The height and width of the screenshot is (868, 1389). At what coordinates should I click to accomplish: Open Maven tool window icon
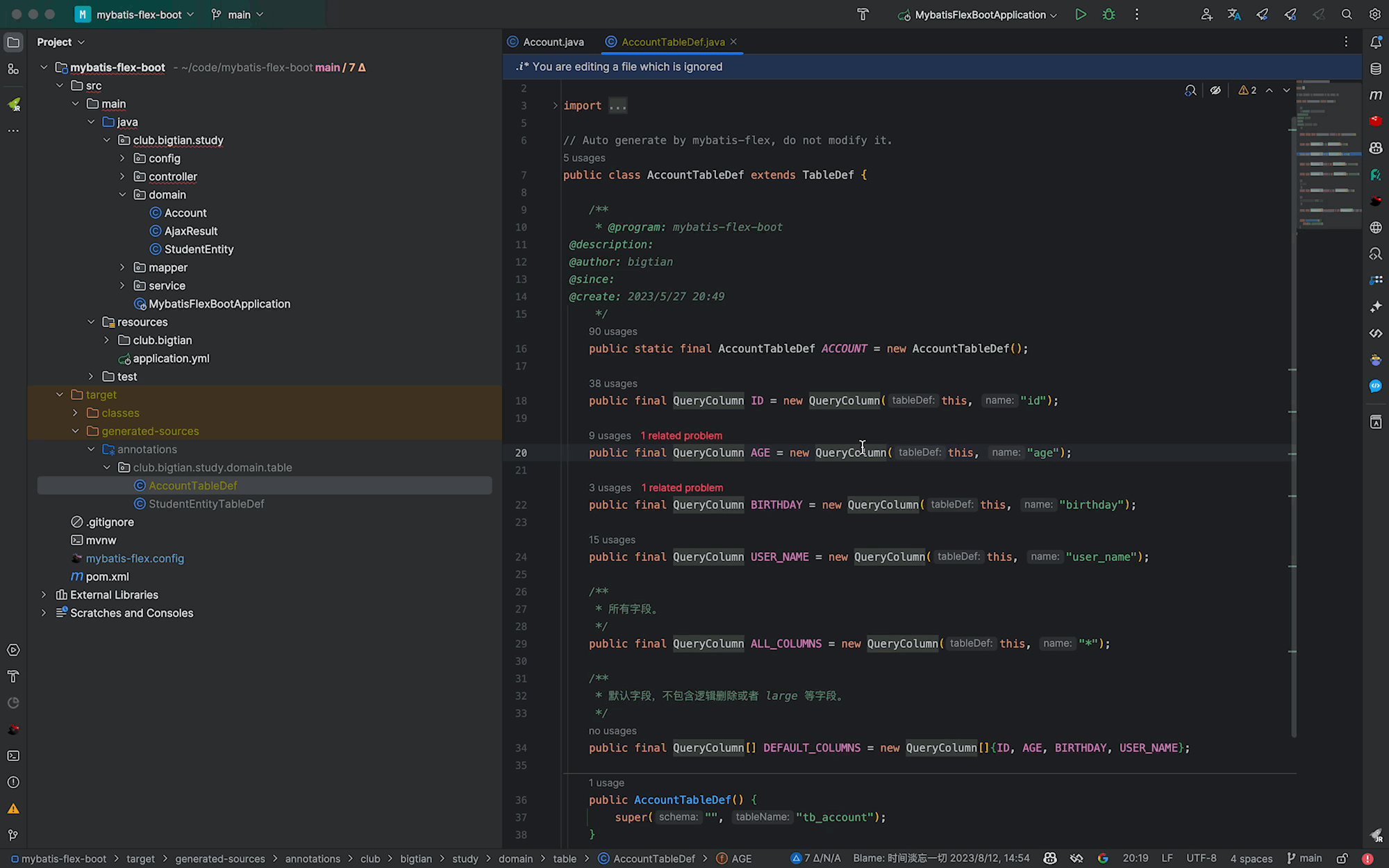(x=1376, y=95)
